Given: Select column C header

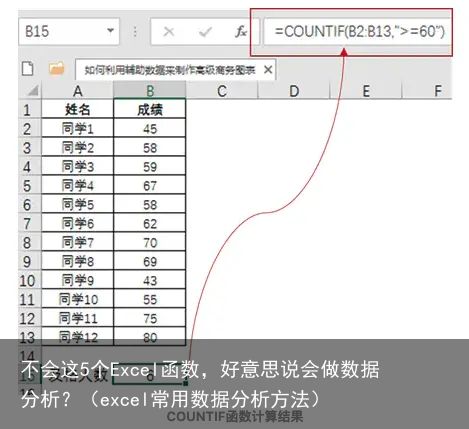Looking at the screenshot, I should click(222, 91).
